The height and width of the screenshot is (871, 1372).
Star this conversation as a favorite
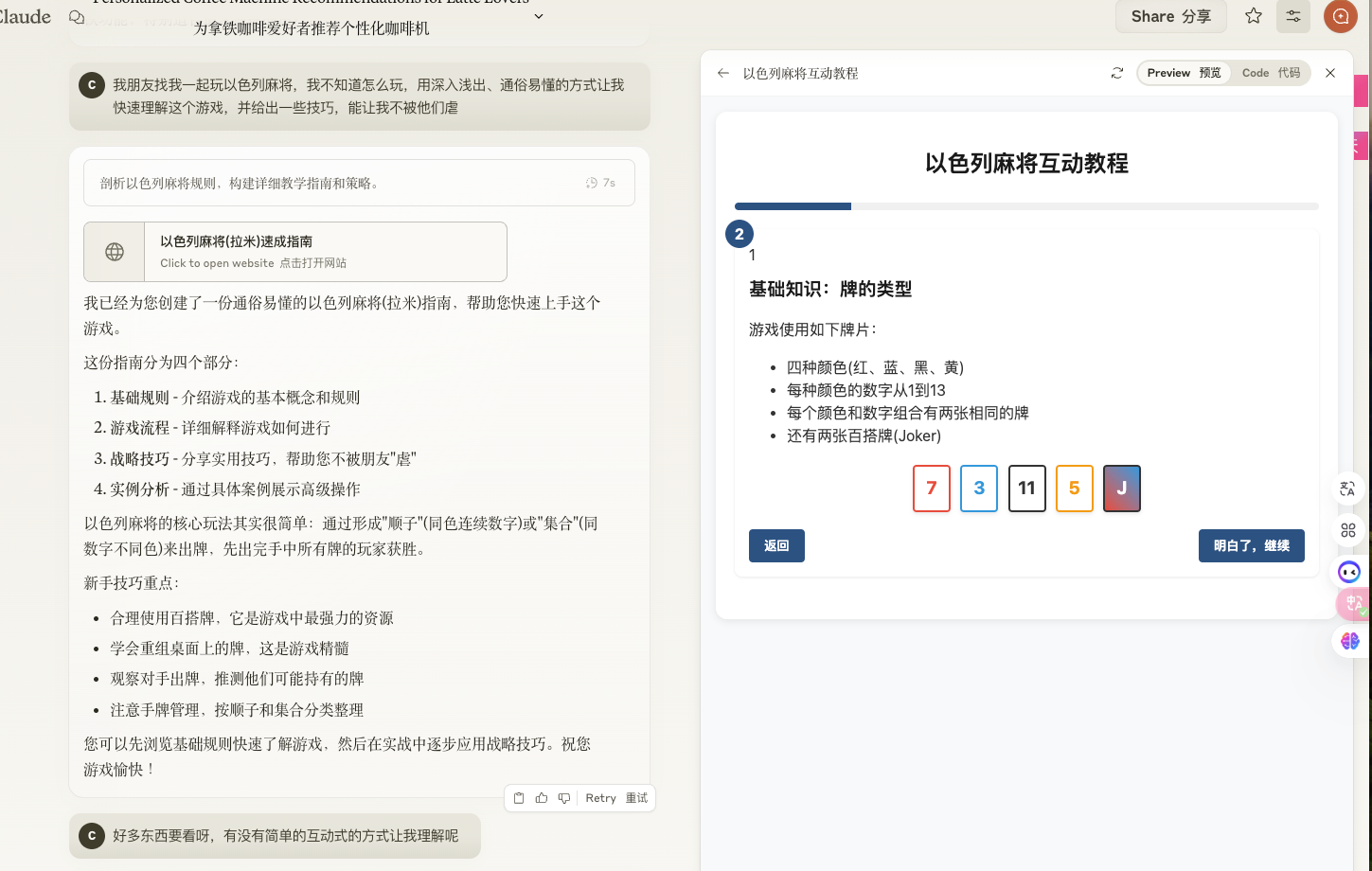tap(1253, 16)
